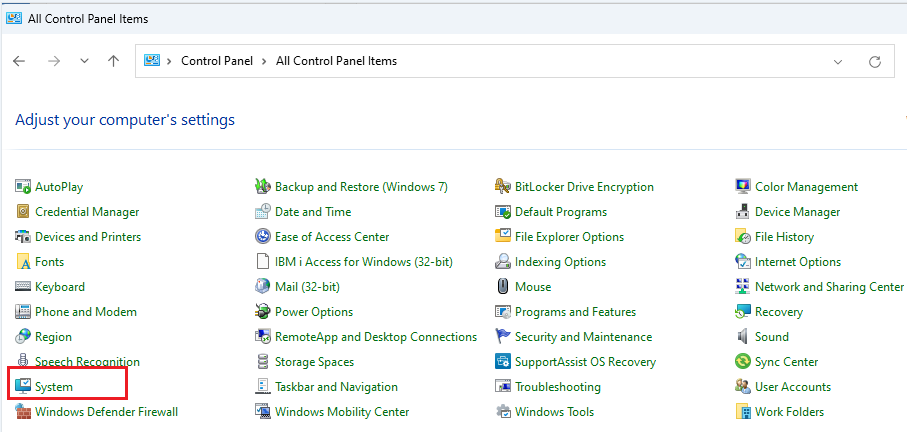The height and width of the screenshot is (432, 907).
Task: Open the Windows Mobility Center icon
Action: tap(263, 412)
